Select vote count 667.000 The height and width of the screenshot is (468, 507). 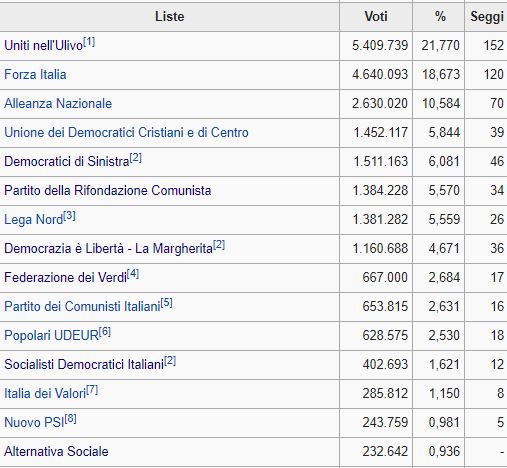point(385,278)
